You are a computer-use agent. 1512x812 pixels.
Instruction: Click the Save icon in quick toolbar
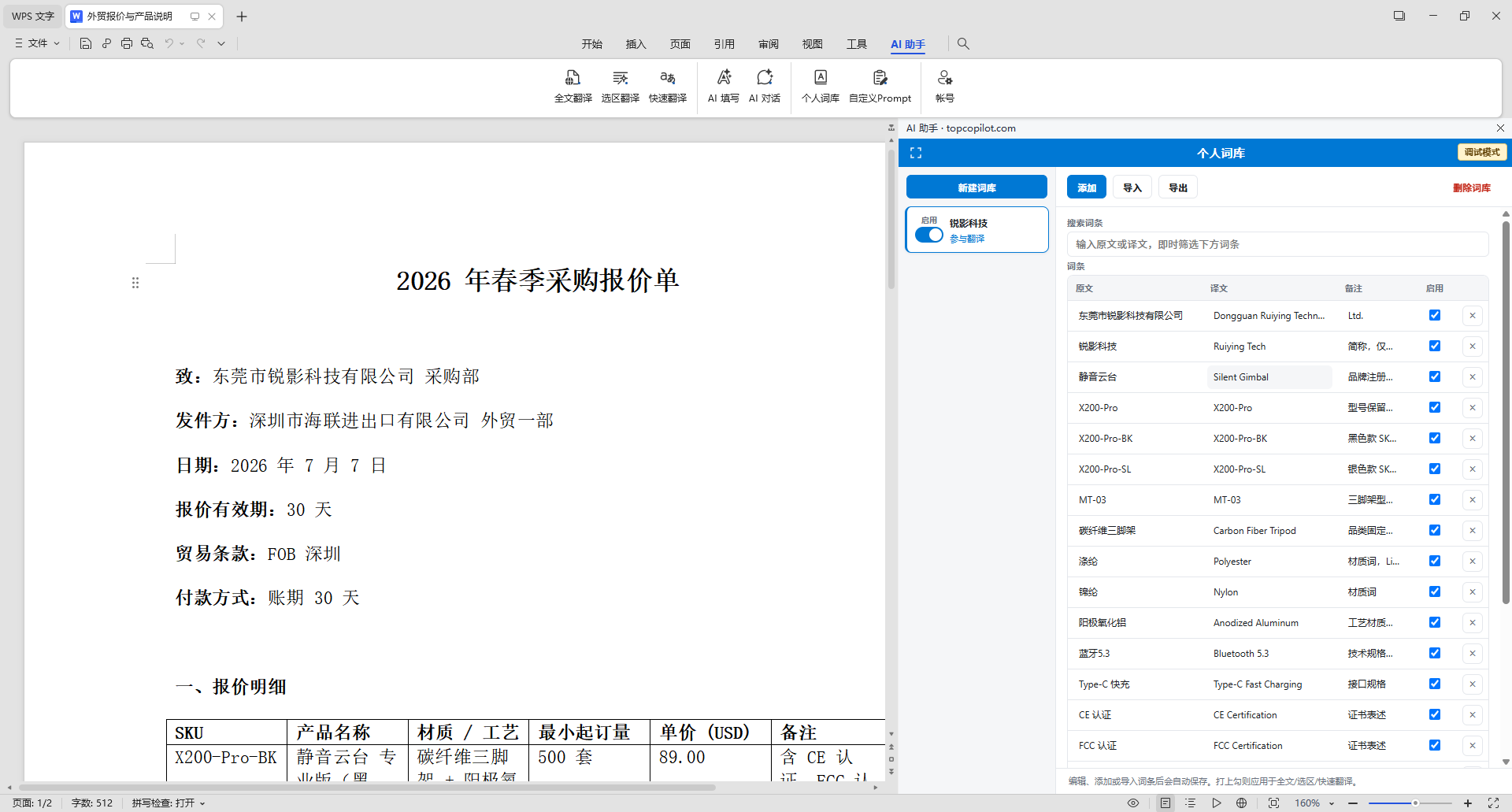(86, 43)
